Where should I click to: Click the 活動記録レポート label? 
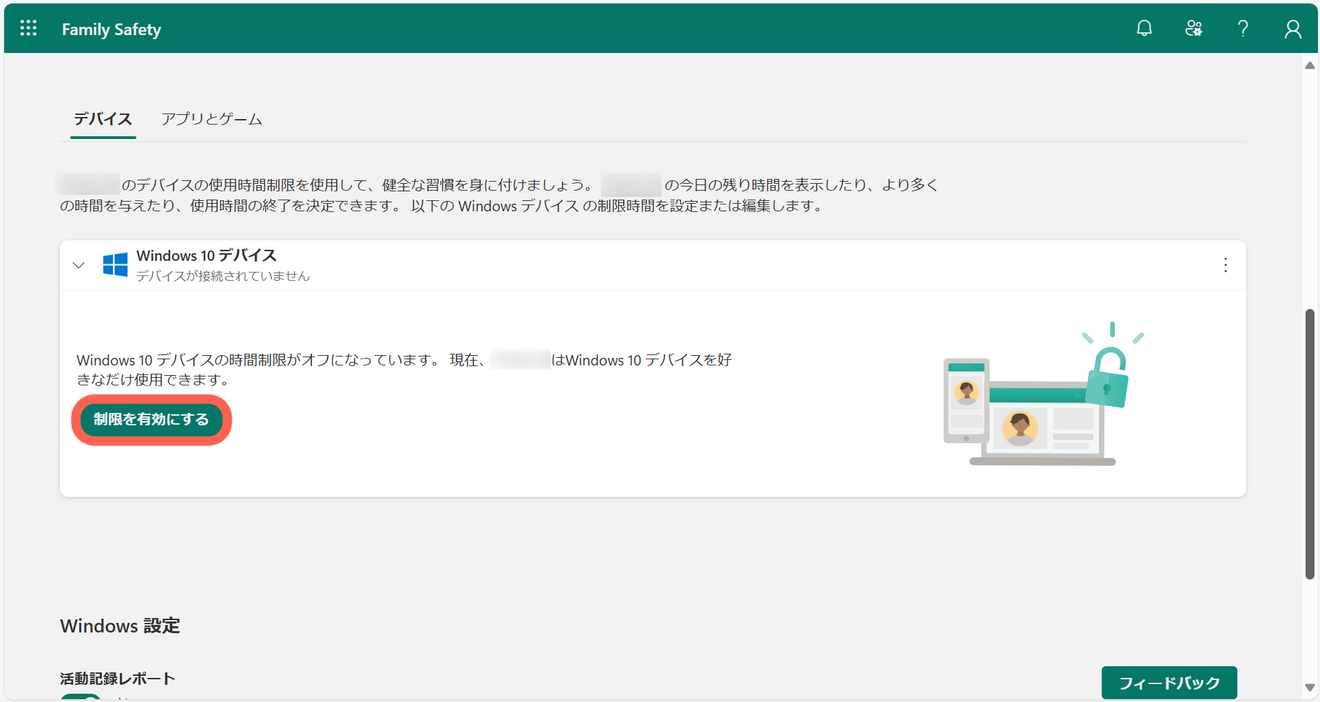click(117, 678)
